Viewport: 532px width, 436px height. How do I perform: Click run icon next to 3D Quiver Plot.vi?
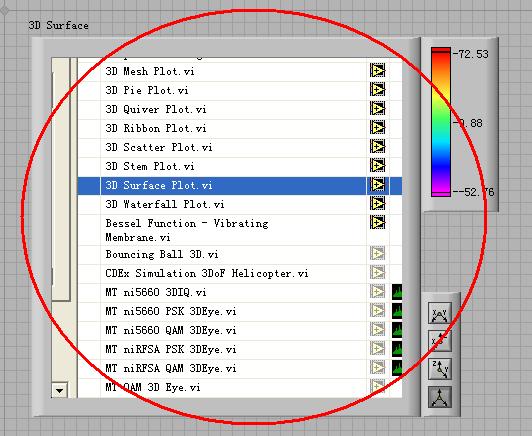[x=378, y=109]
